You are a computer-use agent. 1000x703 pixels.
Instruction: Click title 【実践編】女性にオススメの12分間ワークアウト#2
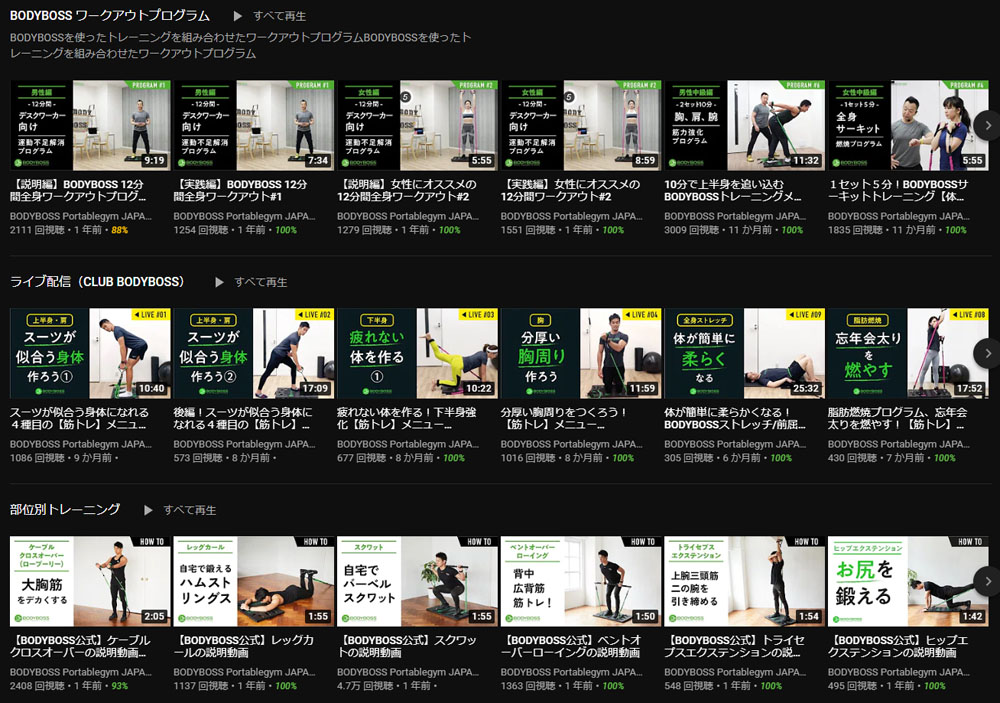tap(570, 190)
